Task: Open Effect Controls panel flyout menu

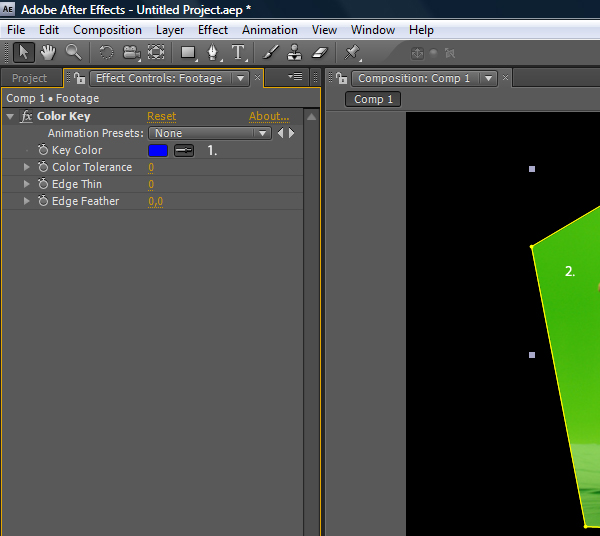Action: coord(295,77)
